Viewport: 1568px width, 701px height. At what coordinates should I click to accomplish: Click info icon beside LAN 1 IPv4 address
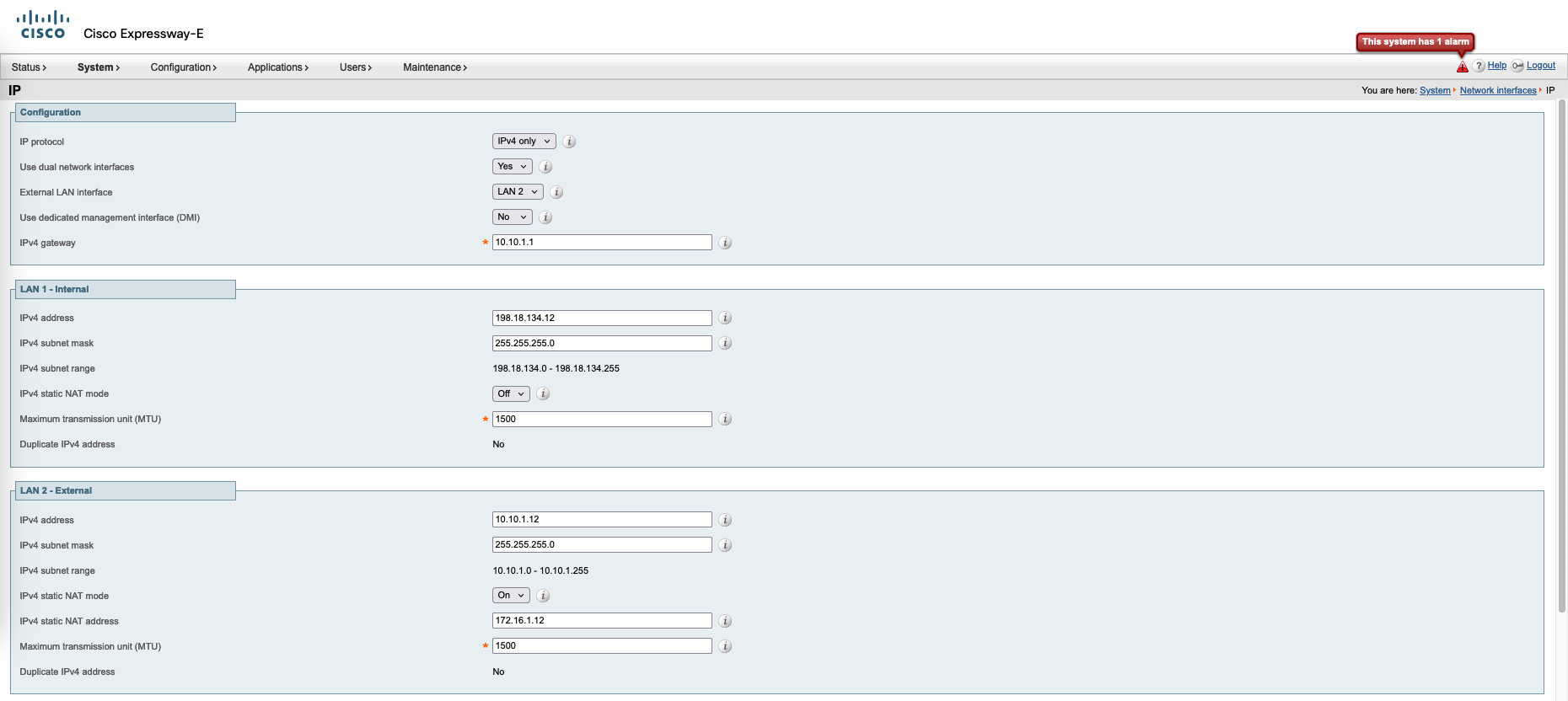[725, 318]
